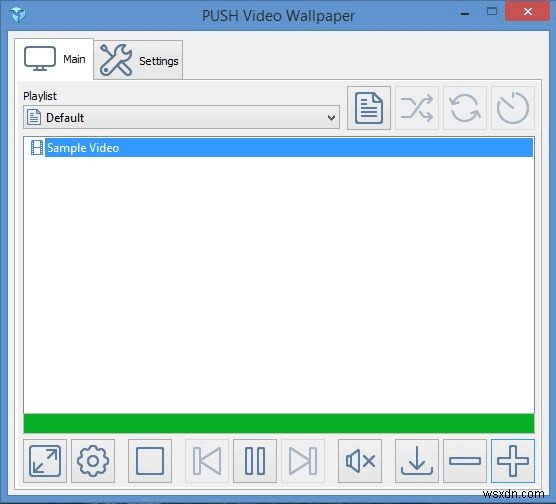Close the PUSH Video Wallpaper window

[x=528, y=12]
